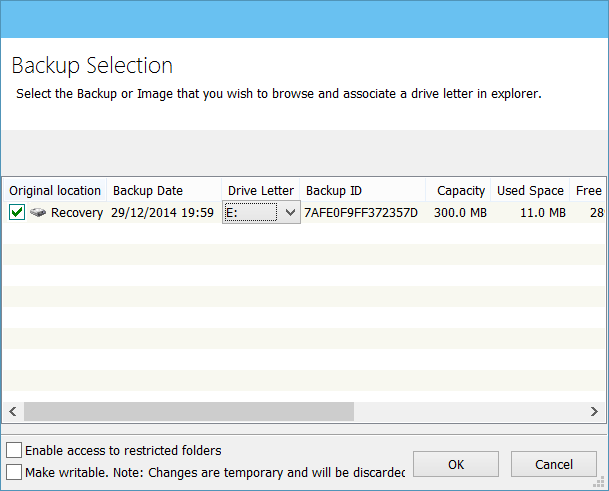Click the OK button
Screen dimensions: 609x491
[x=456, y=464]
